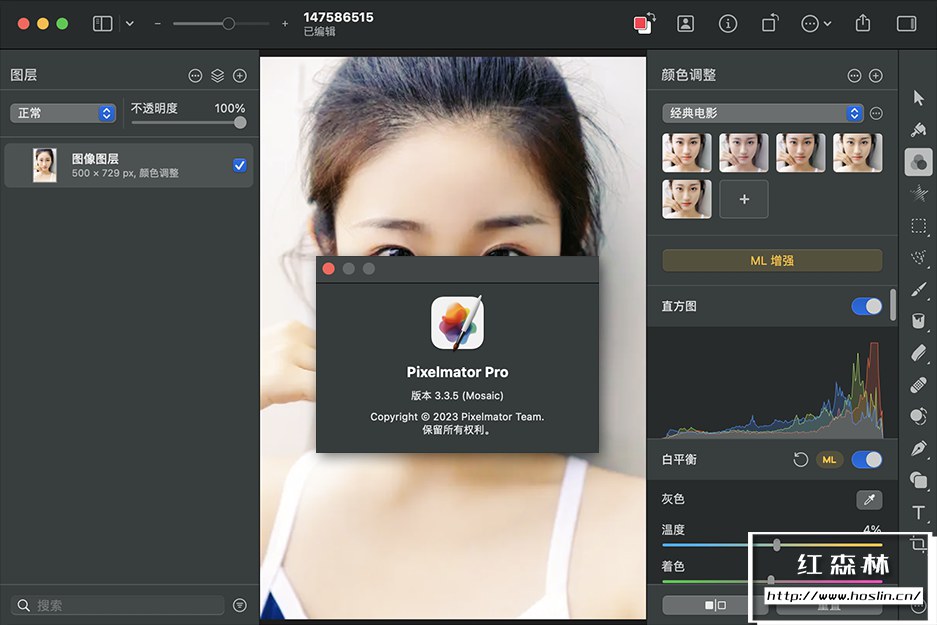
Task: Select the first color preset thumbnail
Action: click(x=687, y=153)
